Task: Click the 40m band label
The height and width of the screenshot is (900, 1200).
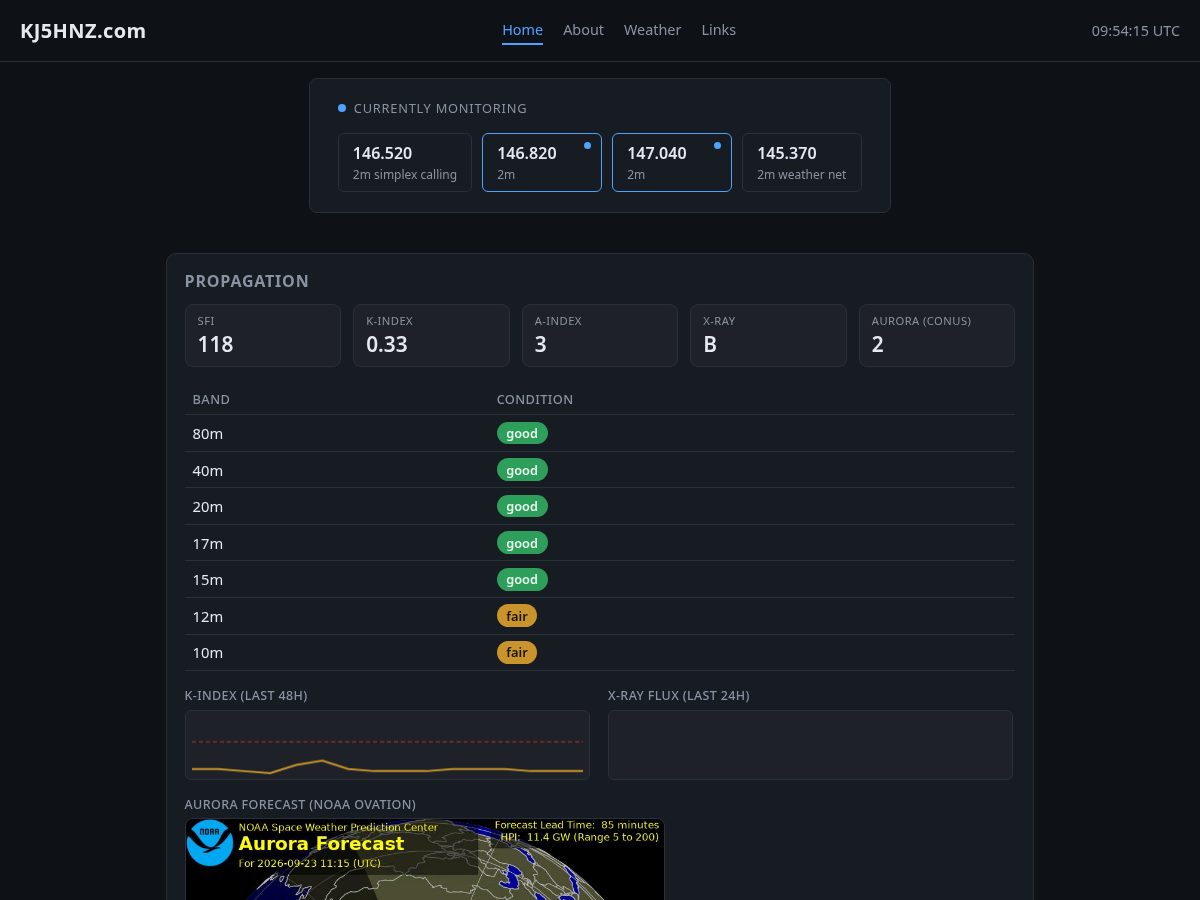Action: tap(208, 470)
